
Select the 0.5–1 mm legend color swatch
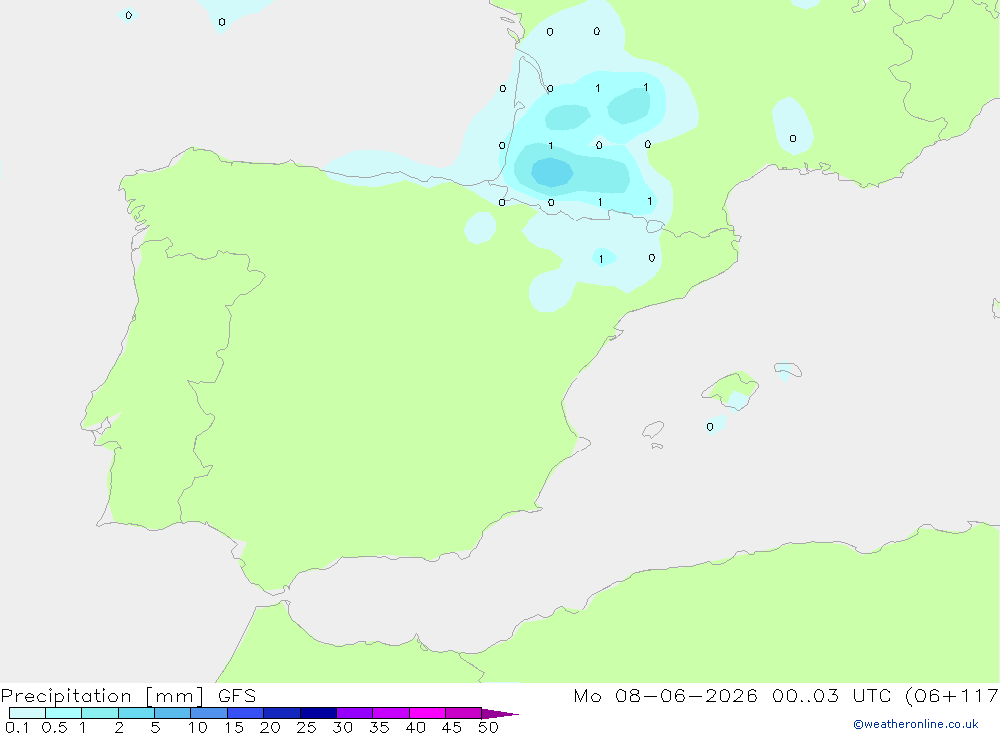(63, 713)
